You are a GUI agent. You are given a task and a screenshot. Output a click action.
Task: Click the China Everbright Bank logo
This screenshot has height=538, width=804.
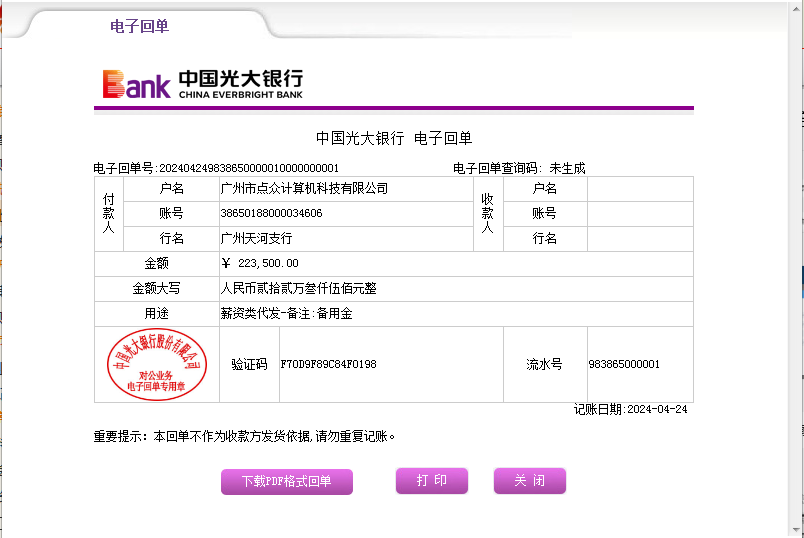click(202, 84)
